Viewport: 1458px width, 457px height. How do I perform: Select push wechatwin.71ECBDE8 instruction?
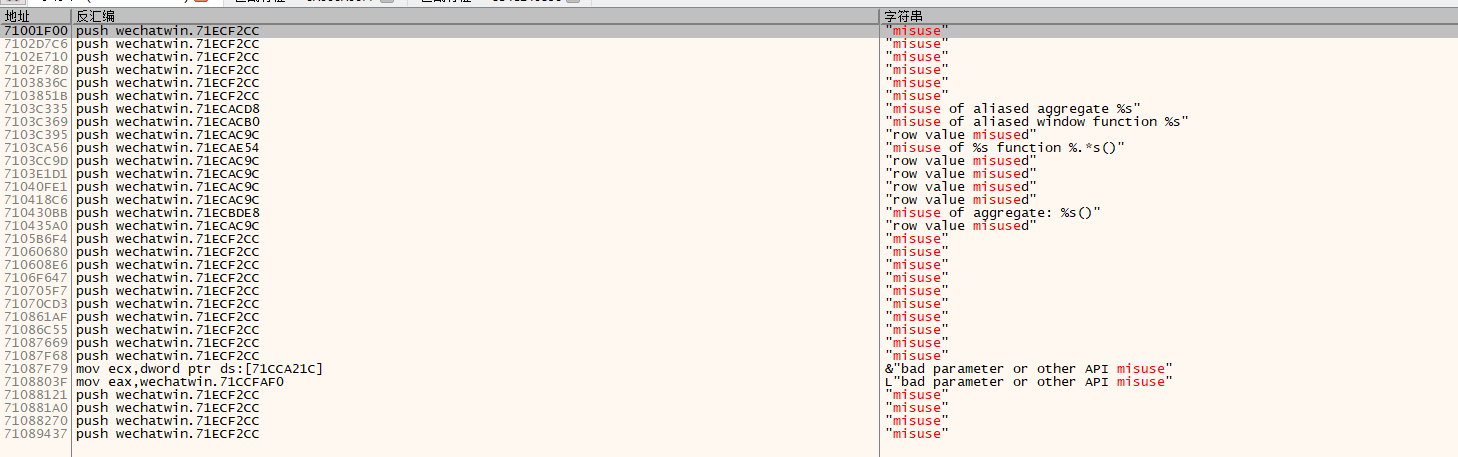167,213
